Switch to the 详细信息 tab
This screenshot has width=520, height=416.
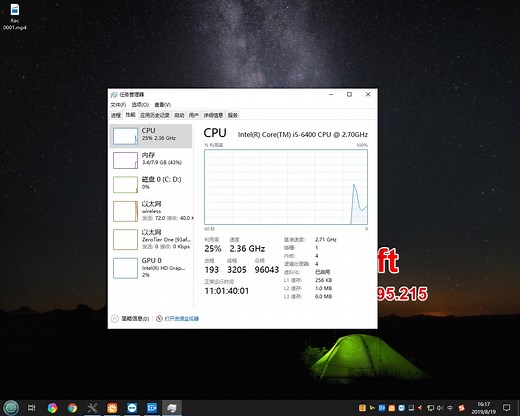(x=213, y=115)
